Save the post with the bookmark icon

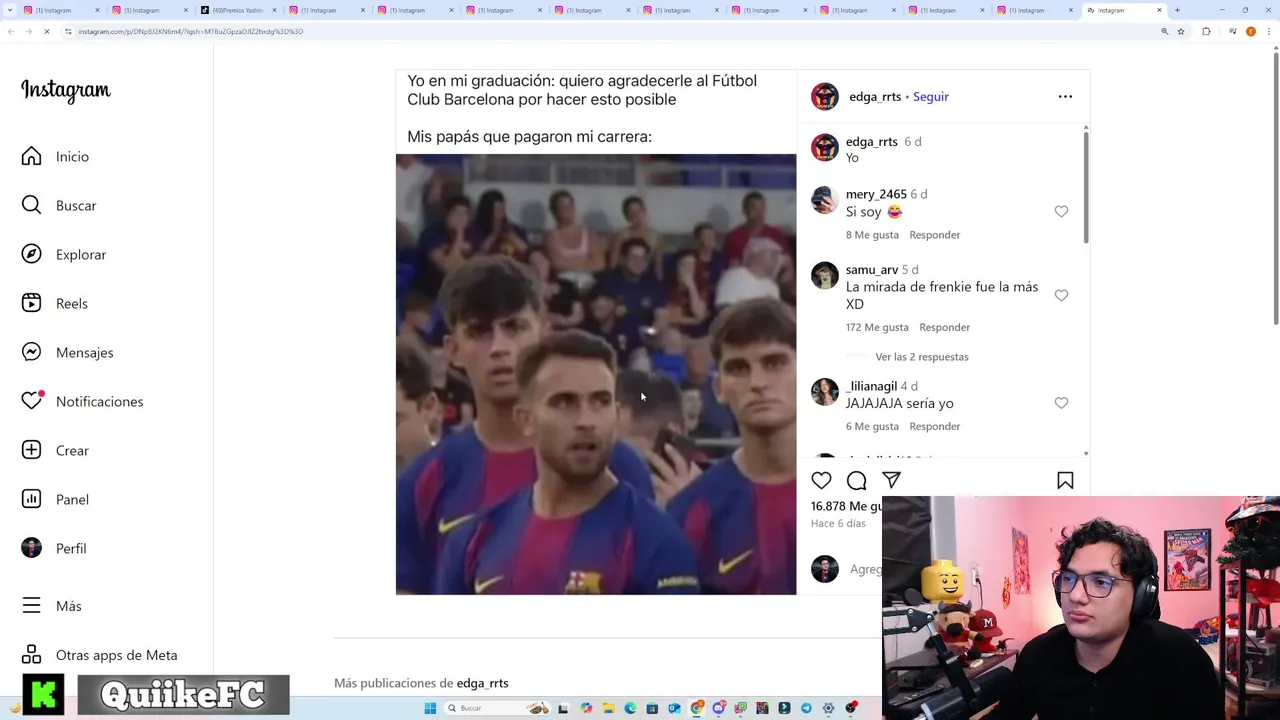(x=1065, y=481)
